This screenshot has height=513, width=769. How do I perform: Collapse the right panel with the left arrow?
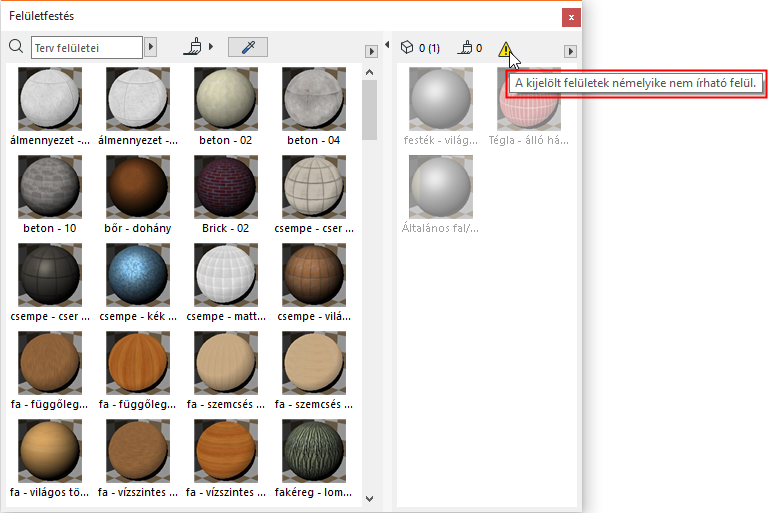(387, 44)
